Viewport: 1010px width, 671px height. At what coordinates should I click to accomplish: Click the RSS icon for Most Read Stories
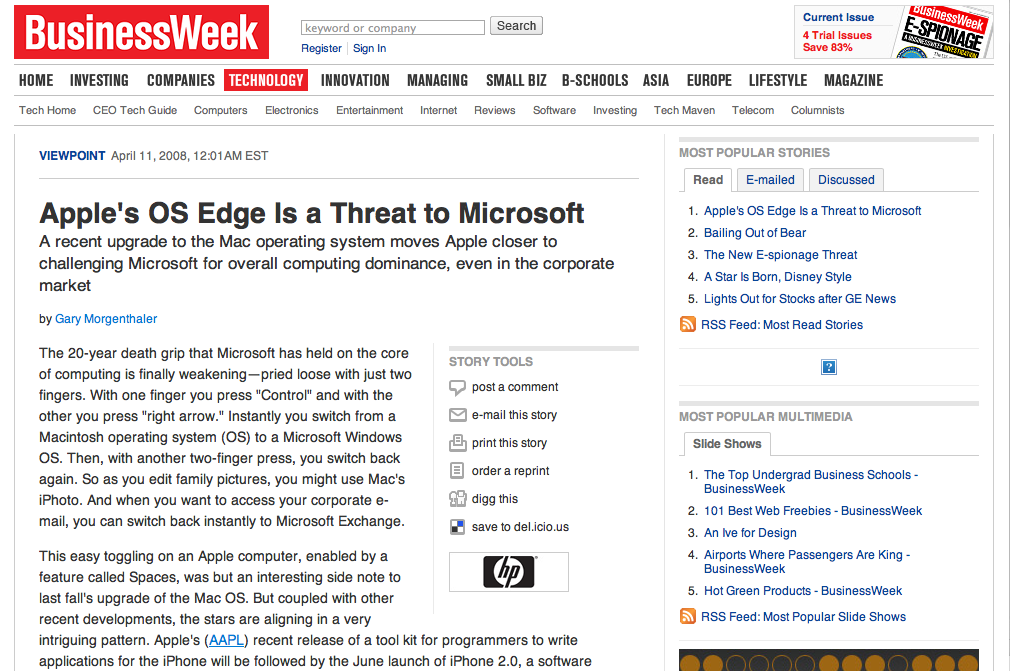click(688, 325)
